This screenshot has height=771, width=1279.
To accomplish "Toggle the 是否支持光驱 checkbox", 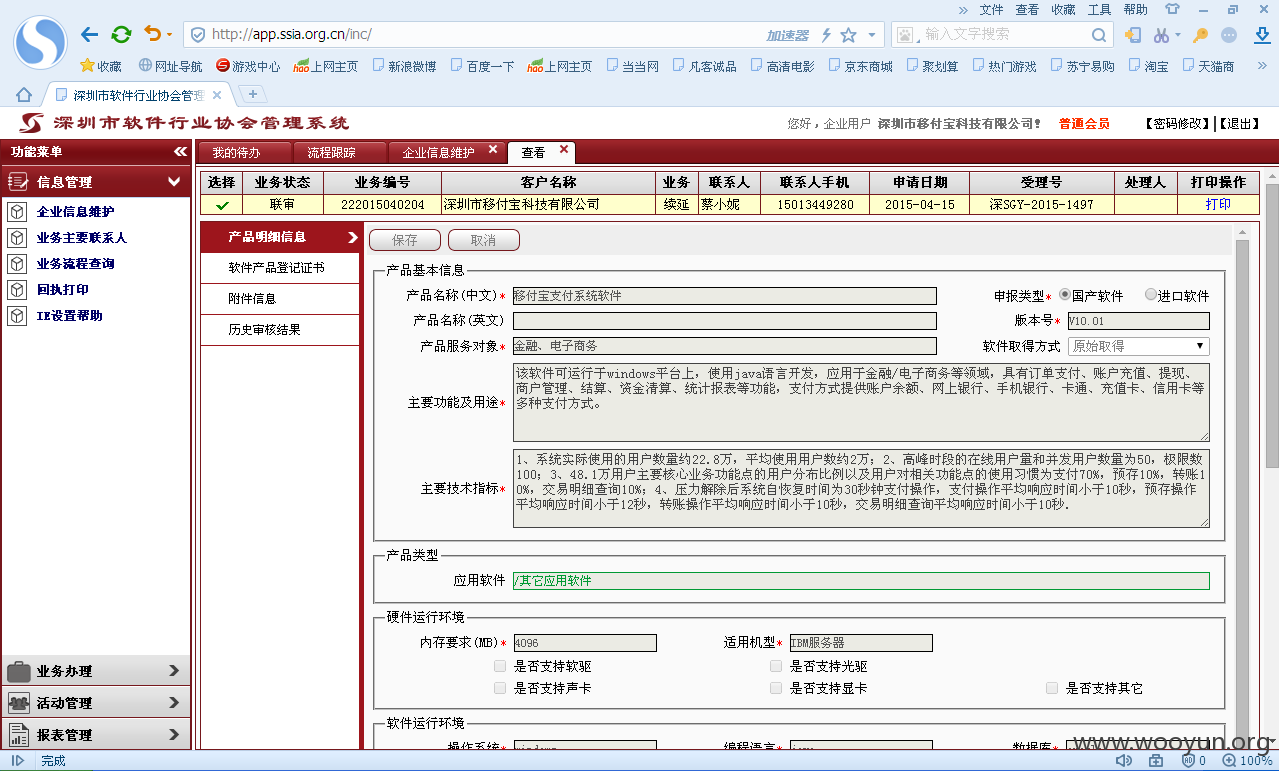I will tap(776, 666).
